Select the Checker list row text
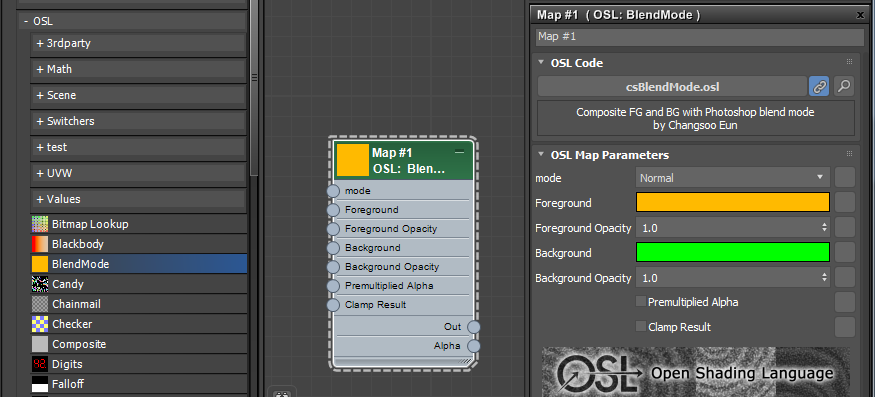Image resolution: width=875 pixels, height=397 pixels. tap(72, 324)
